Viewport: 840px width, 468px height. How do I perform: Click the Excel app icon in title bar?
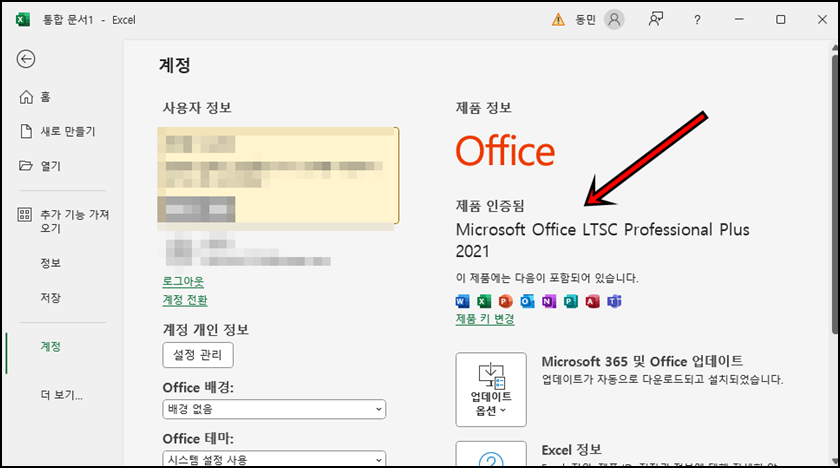(x=22, y=20)
